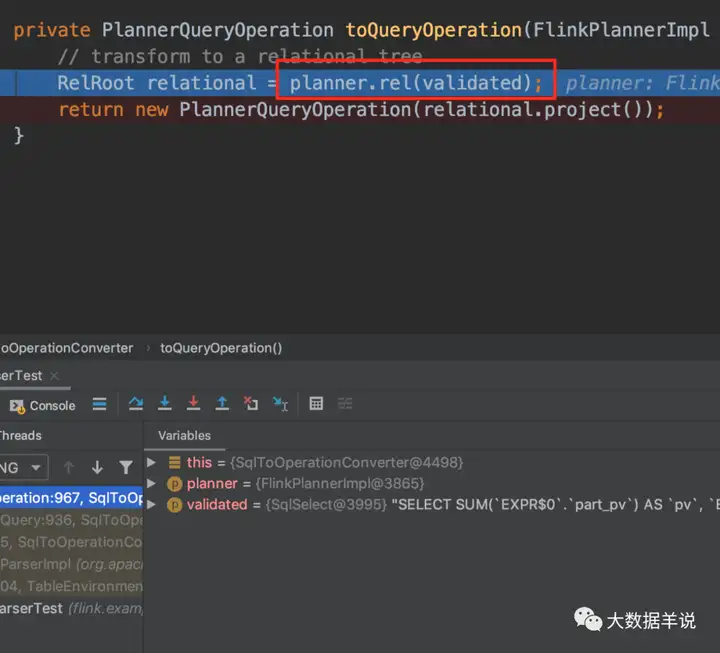Click the PlannerQueryOperation return type

pyautogui.click(x=218, y=30)
